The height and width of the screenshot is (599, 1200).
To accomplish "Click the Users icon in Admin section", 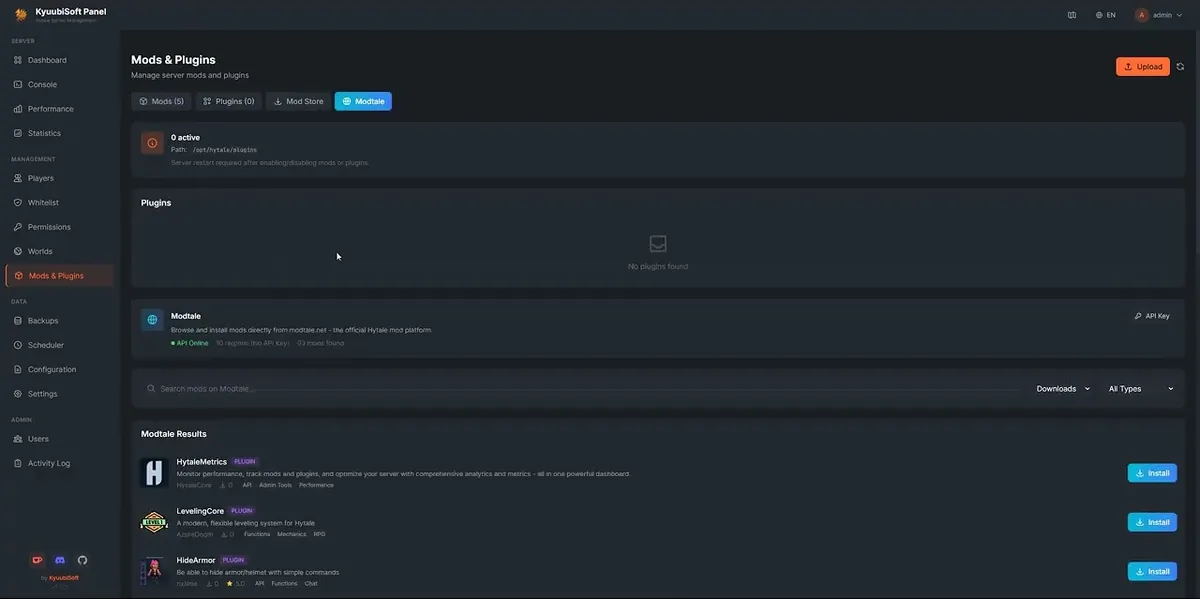I will pyautogui.click(x=18, y=439).
